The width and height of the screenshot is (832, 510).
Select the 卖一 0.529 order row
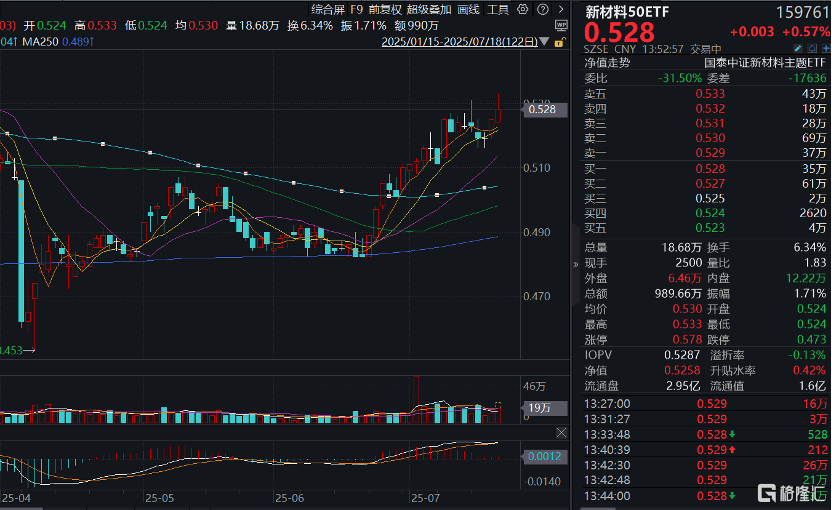click(x=705, y=153)
